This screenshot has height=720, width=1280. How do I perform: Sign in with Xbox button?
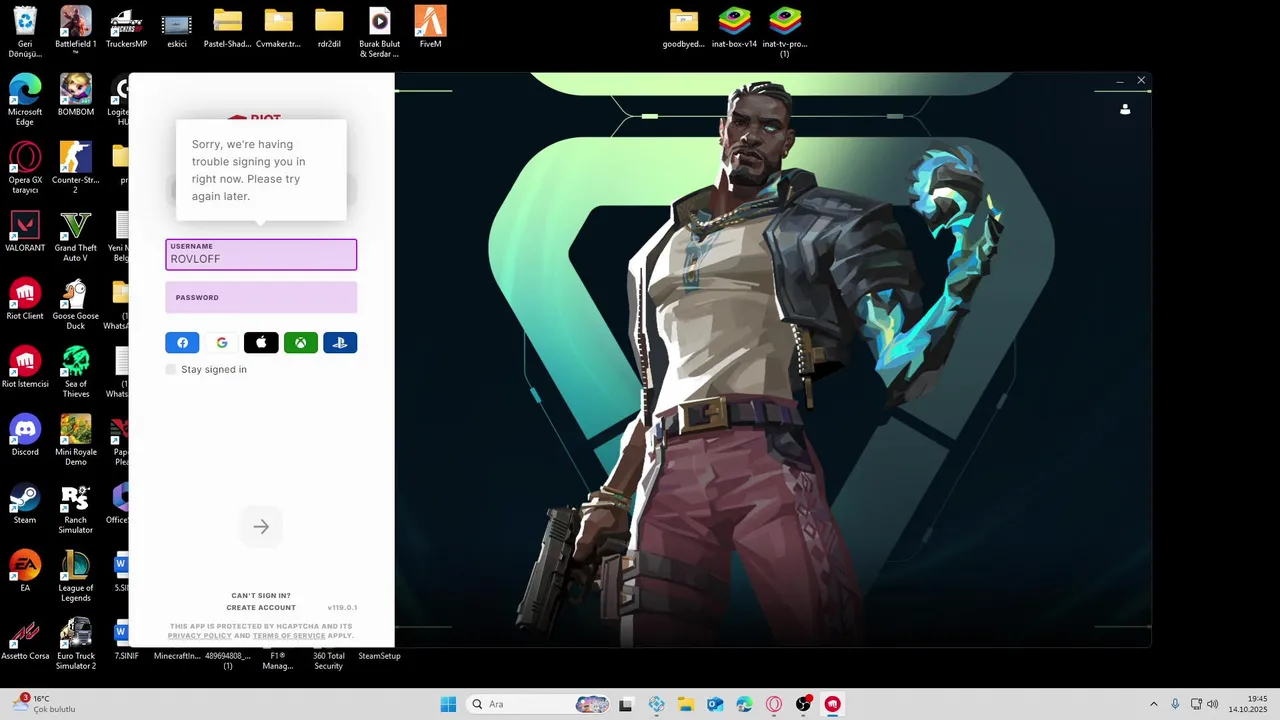coord(300,343)
